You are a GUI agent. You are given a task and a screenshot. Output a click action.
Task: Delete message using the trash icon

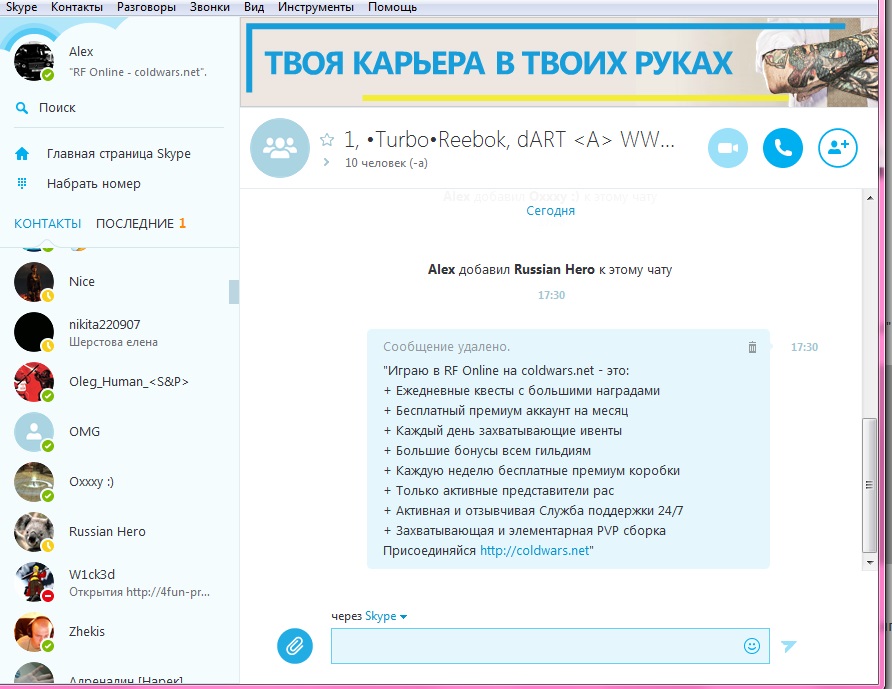click(752, 347)
